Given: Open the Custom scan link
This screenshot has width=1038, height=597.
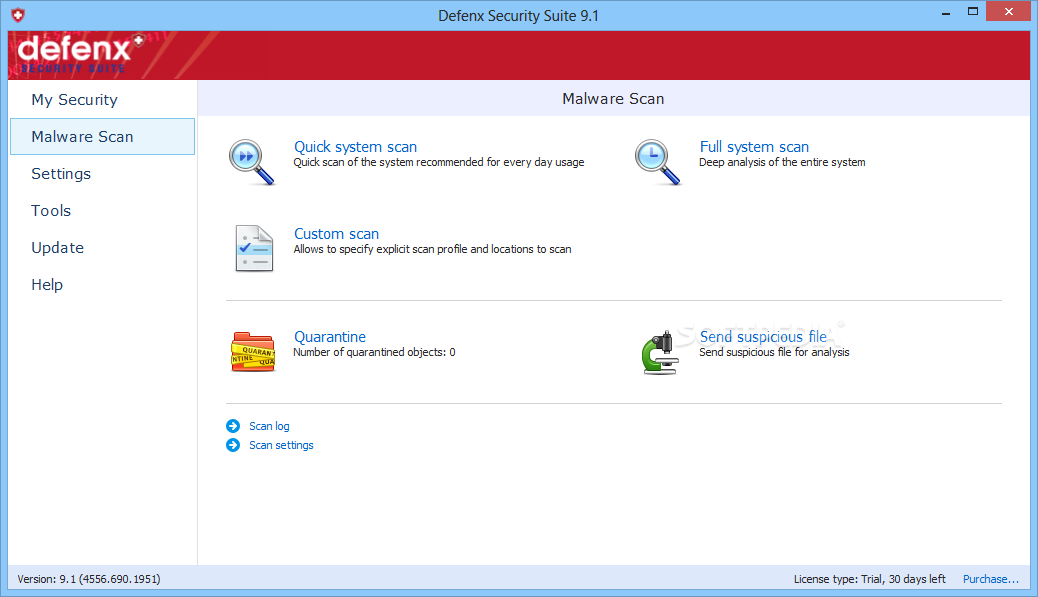Looking at the screenshot, I should (x=336, y=234).
